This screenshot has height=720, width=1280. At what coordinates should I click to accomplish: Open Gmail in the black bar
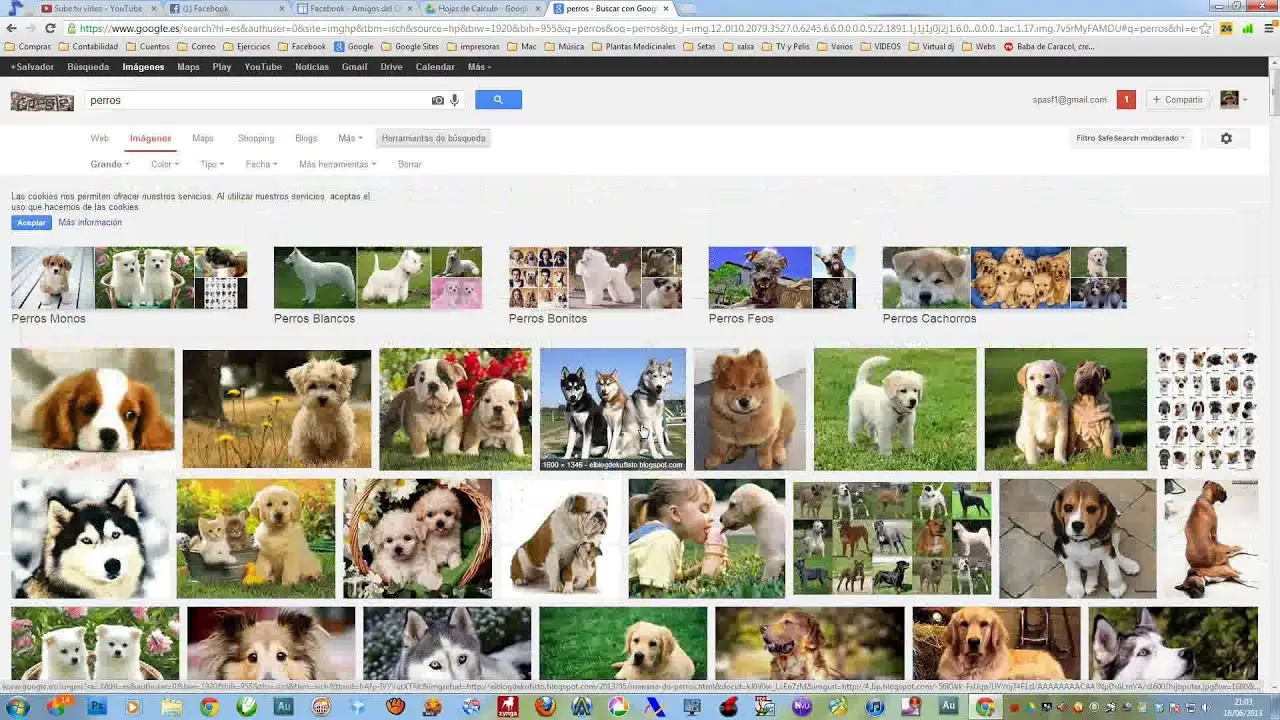[x=354, y=67]
